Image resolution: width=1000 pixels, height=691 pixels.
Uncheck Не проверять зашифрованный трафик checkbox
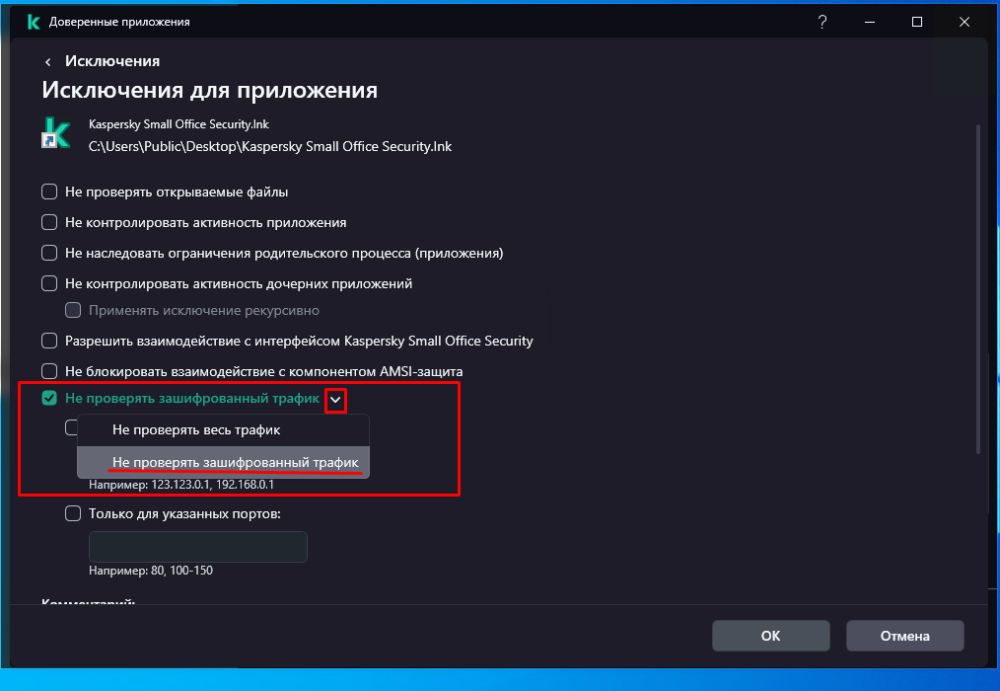(49, 398)
